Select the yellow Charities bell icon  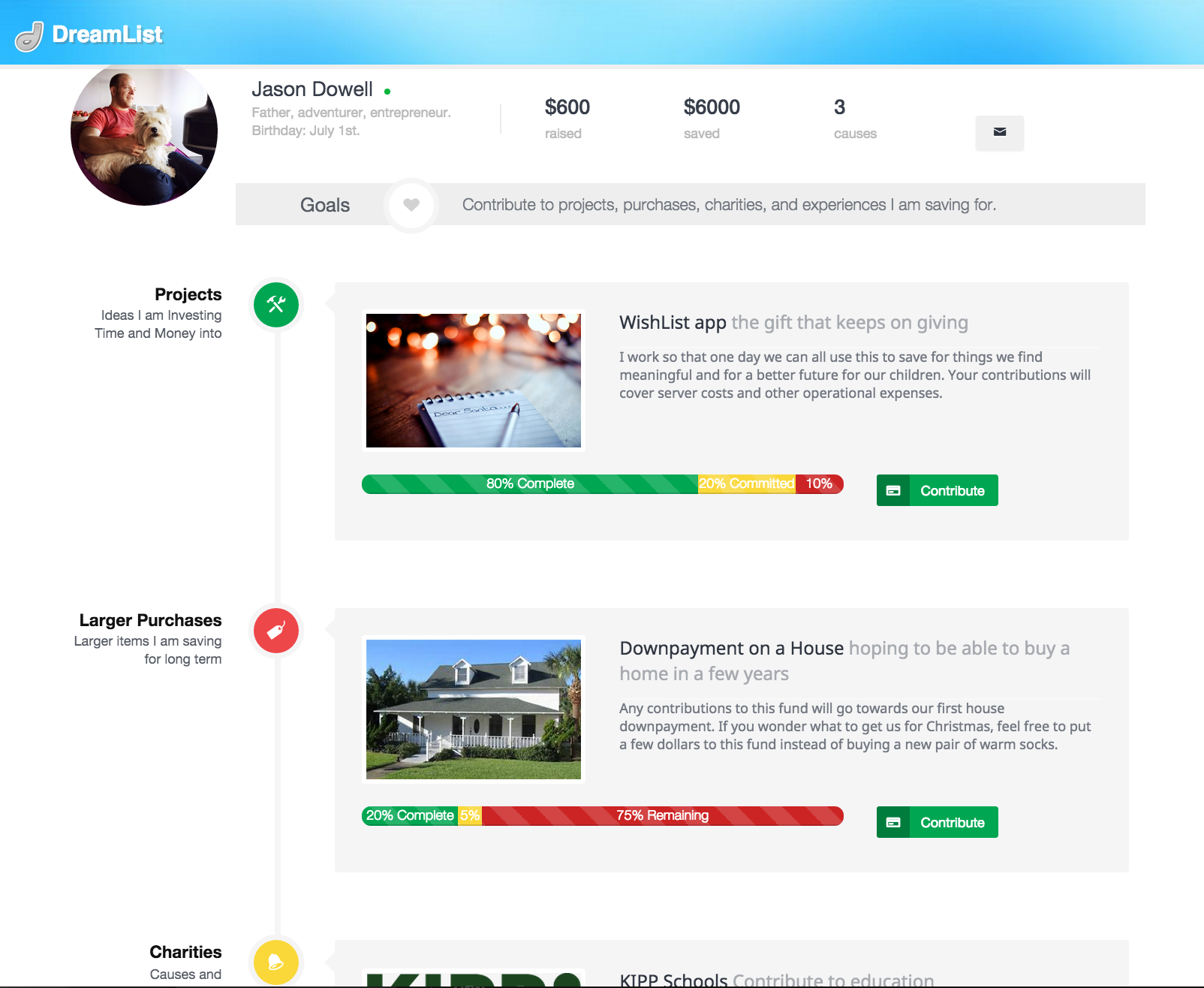276,962
